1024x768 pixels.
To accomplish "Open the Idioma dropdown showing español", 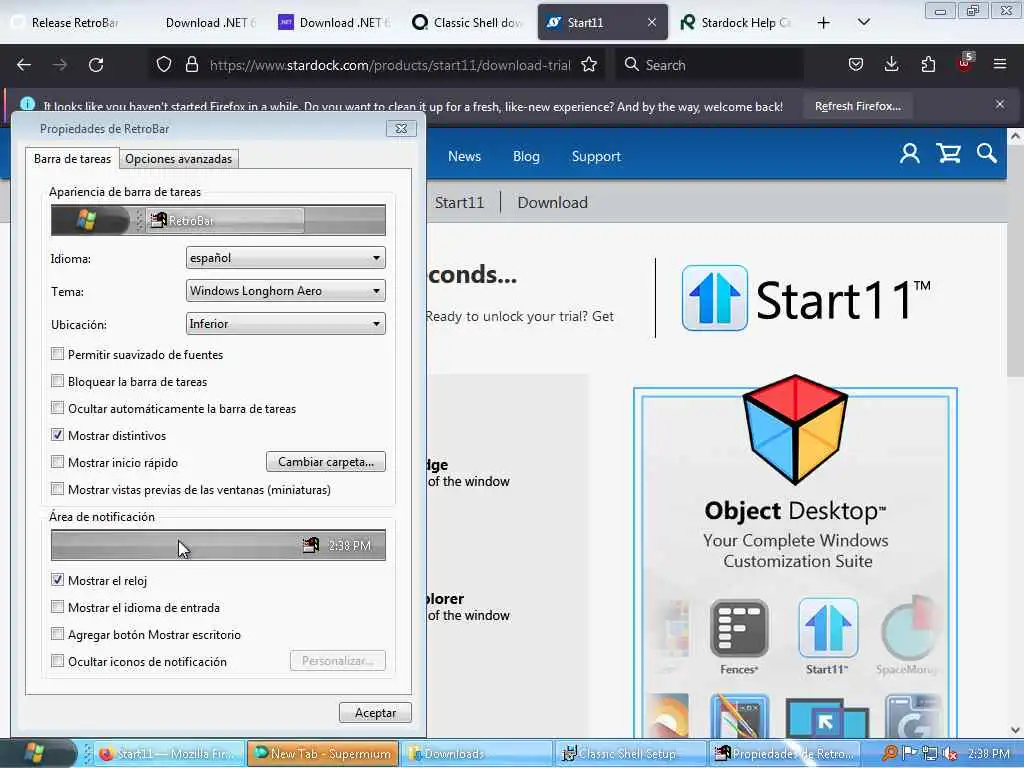I will (x=285, y=257).
